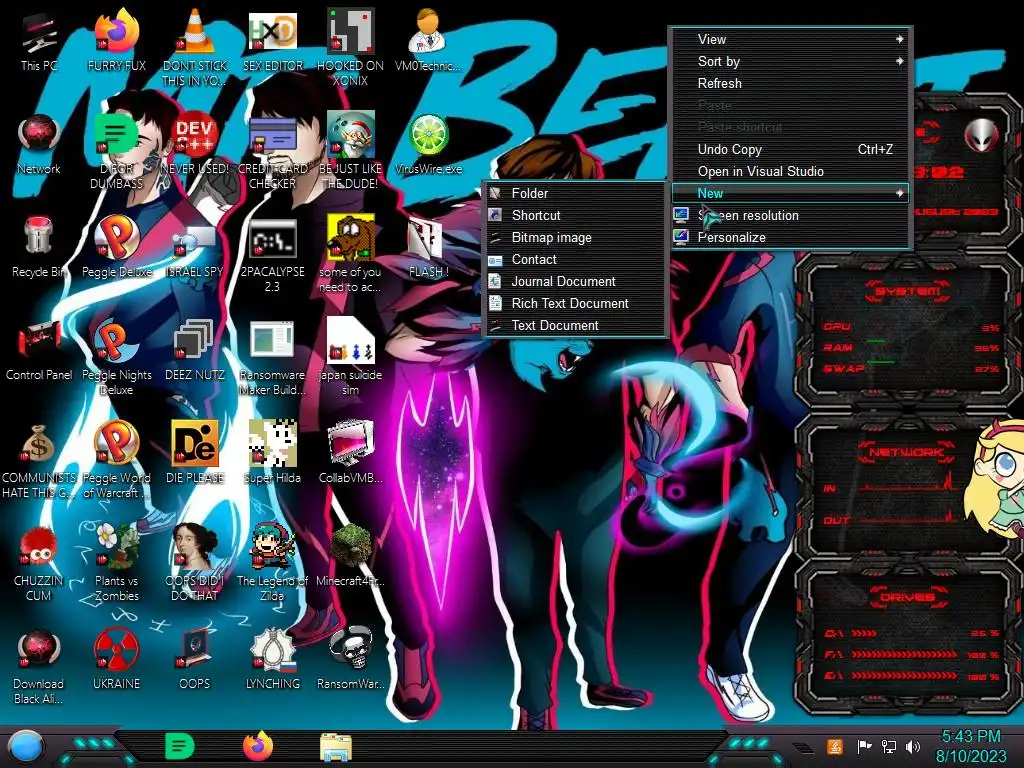This screenshot has height=768, width=1024.
Task: Select the DEEZ NUTZ stacked windows icon
Action: [195, 350]
